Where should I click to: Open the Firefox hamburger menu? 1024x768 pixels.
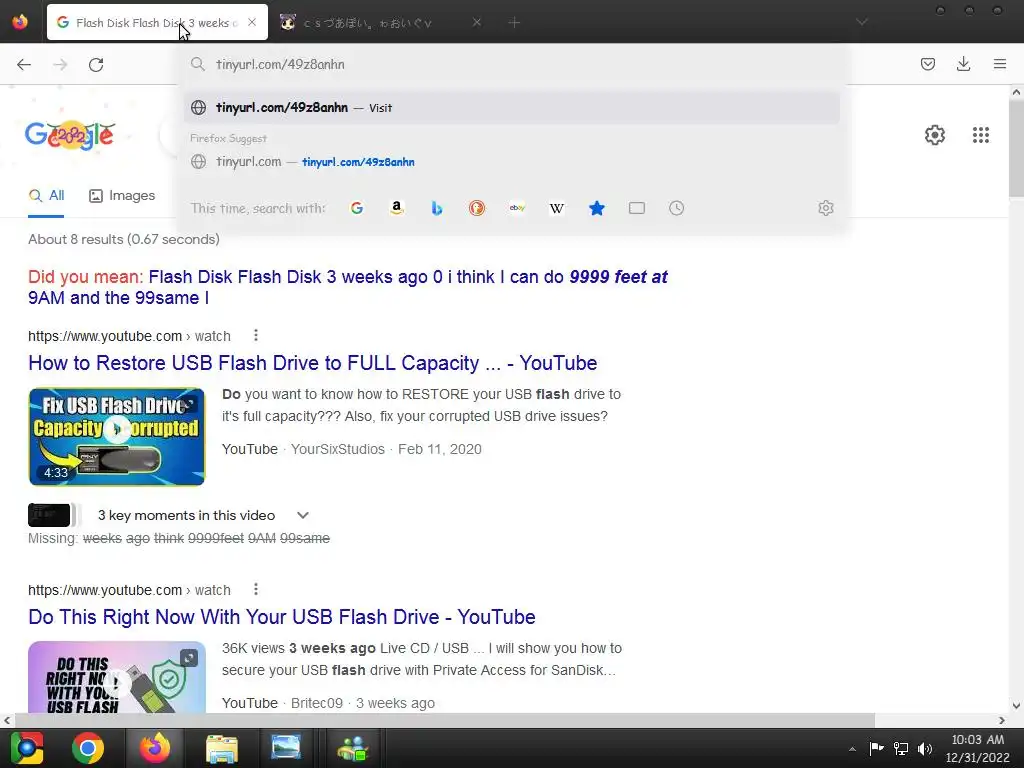coord(999,64)
